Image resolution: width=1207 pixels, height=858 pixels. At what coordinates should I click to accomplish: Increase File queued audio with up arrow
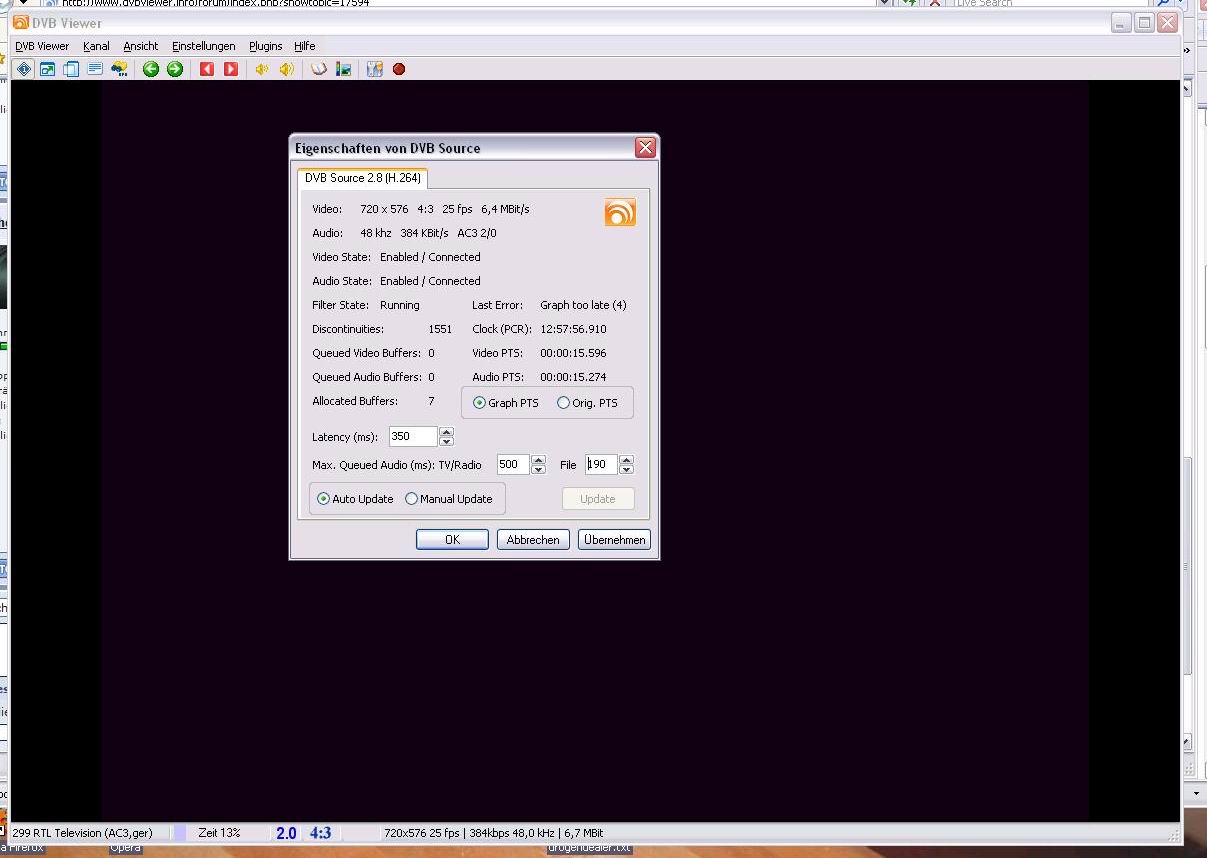pyautogui.click(x=627, y=460)
